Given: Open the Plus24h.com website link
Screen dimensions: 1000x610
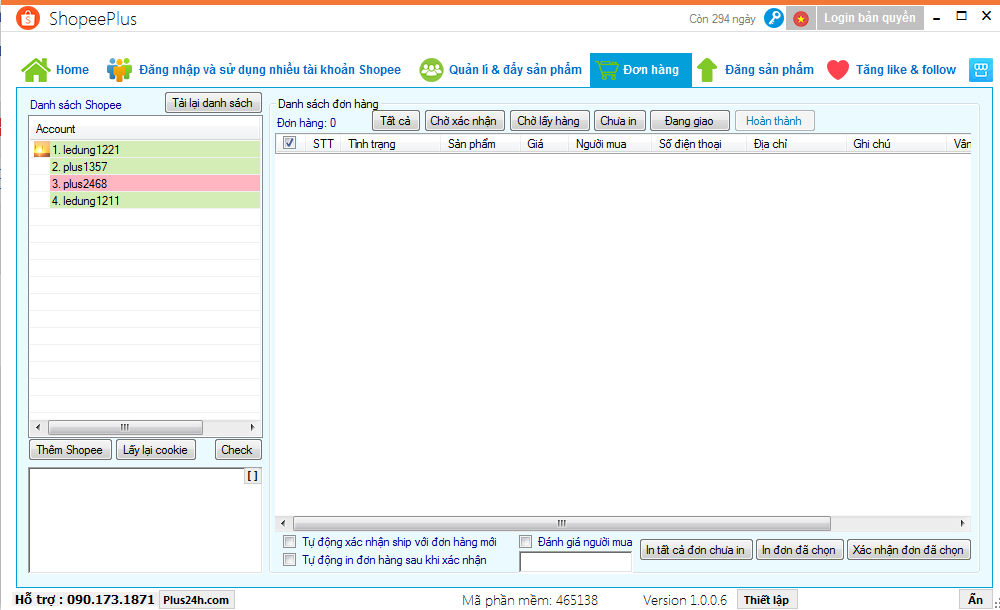Looking at the screenshot, I should pyautogui.click(x=196, y=600).
